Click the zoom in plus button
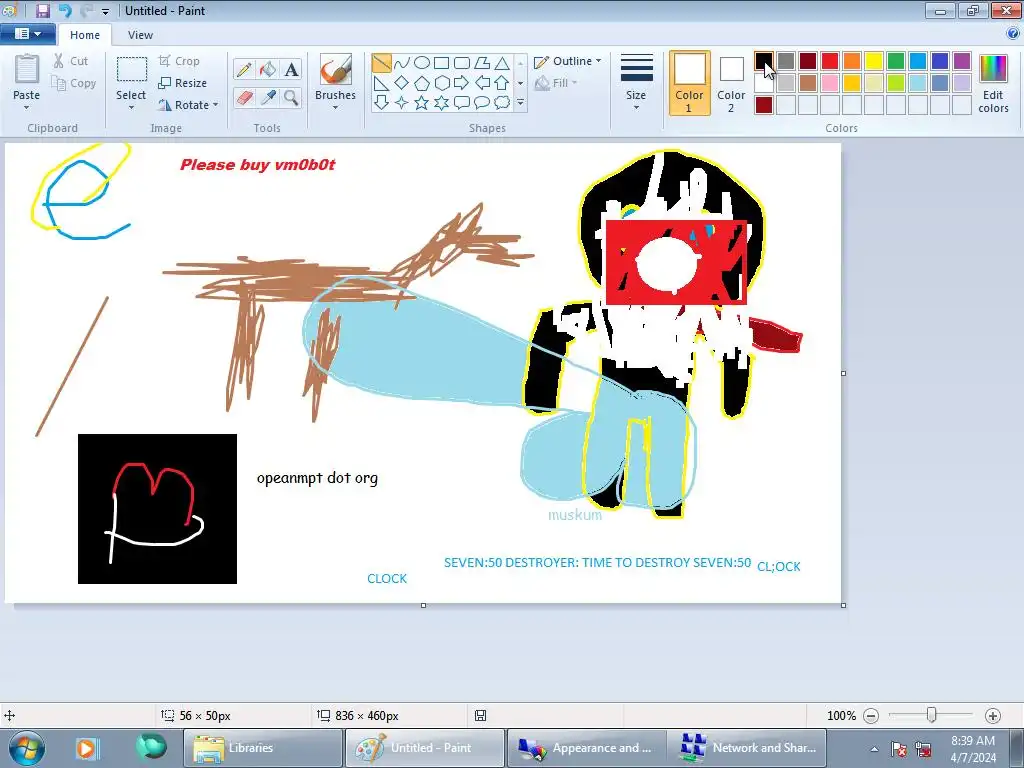 pyautogui.click(x=993, y=716)
